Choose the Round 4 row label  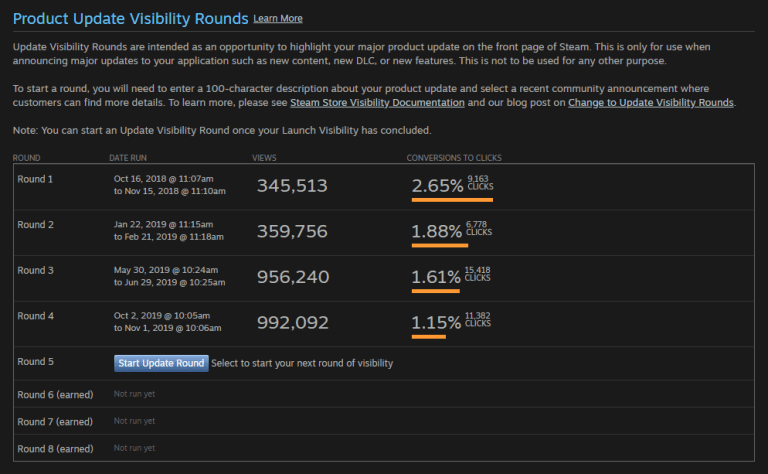pos(36,316)
